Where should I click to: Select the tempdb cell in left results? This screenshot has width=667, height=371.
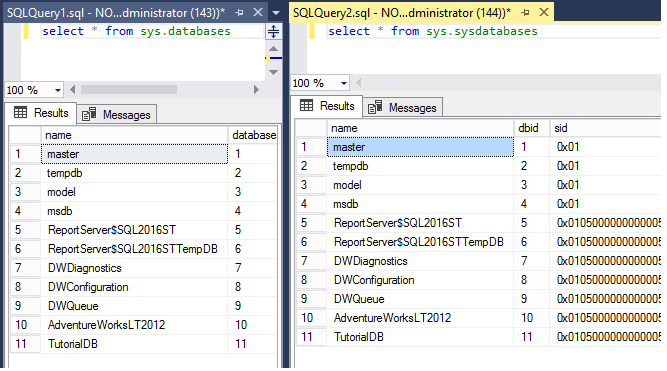pyautogui.click(x=134, y=173)
